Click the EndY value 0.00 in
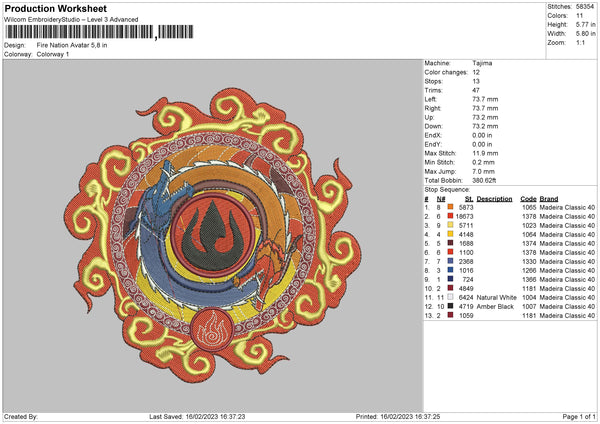 pyautogui.click(x=482, y=144)
